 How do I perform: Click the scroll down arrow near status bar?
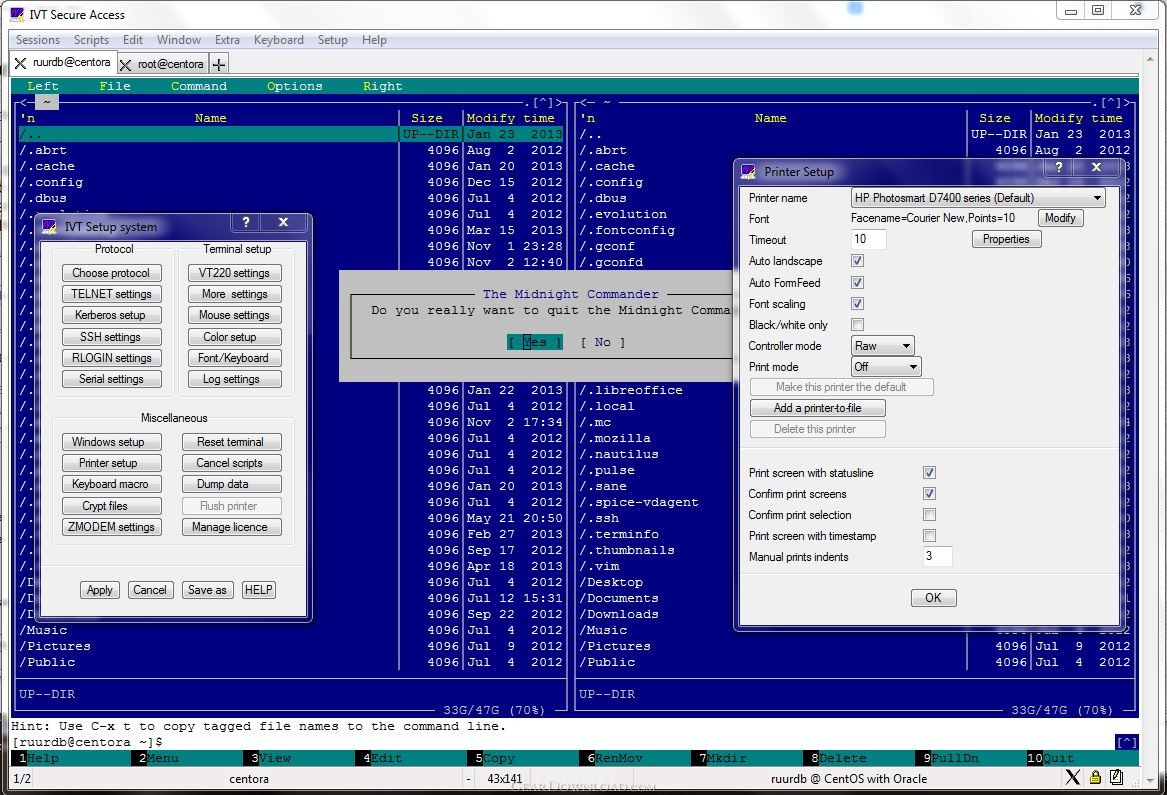(1151, 779)
